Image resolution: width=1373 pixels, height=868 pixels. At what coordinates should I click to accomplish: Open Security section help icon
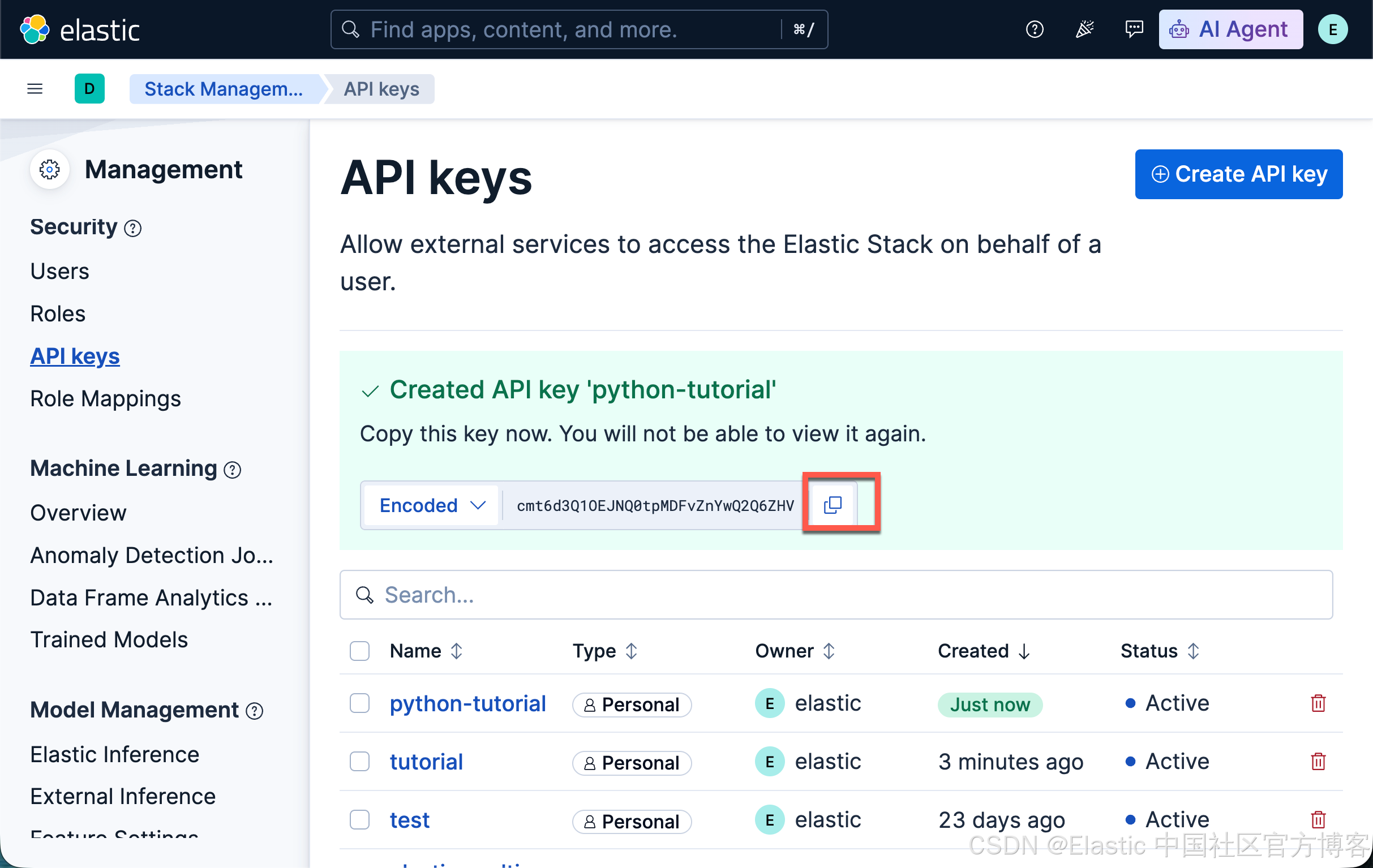133,229
